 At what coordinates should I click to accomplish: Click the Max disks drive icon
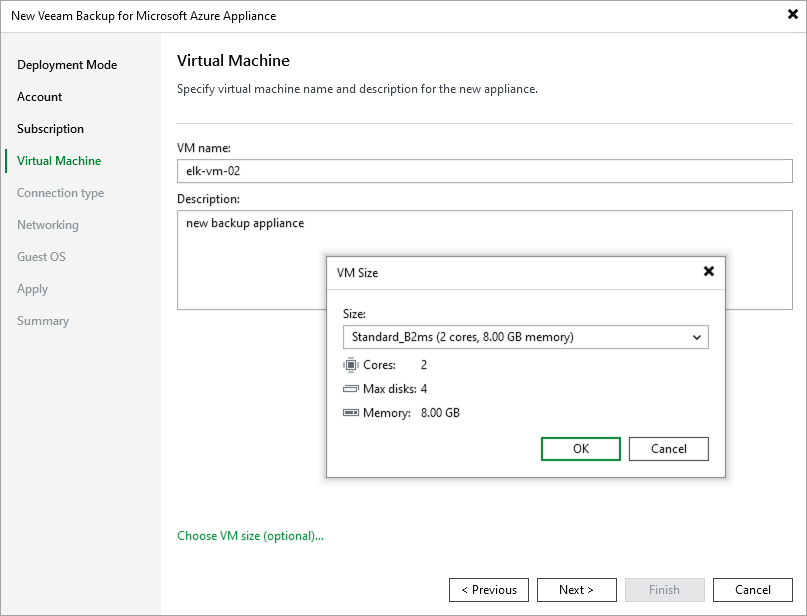(350, 389)
